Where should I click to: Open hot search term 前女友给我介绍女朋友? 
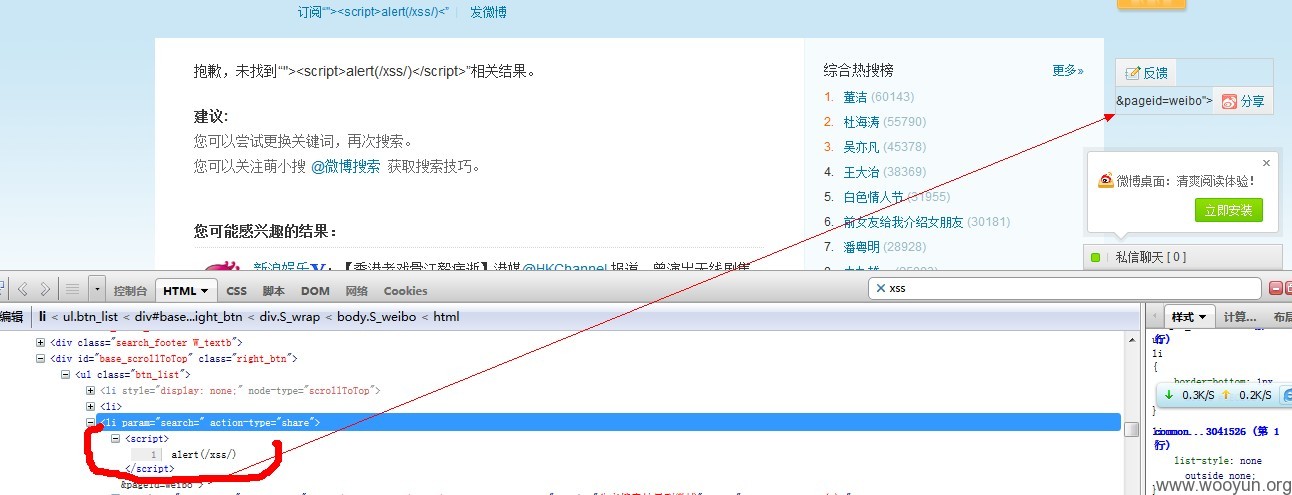point(904,222)
